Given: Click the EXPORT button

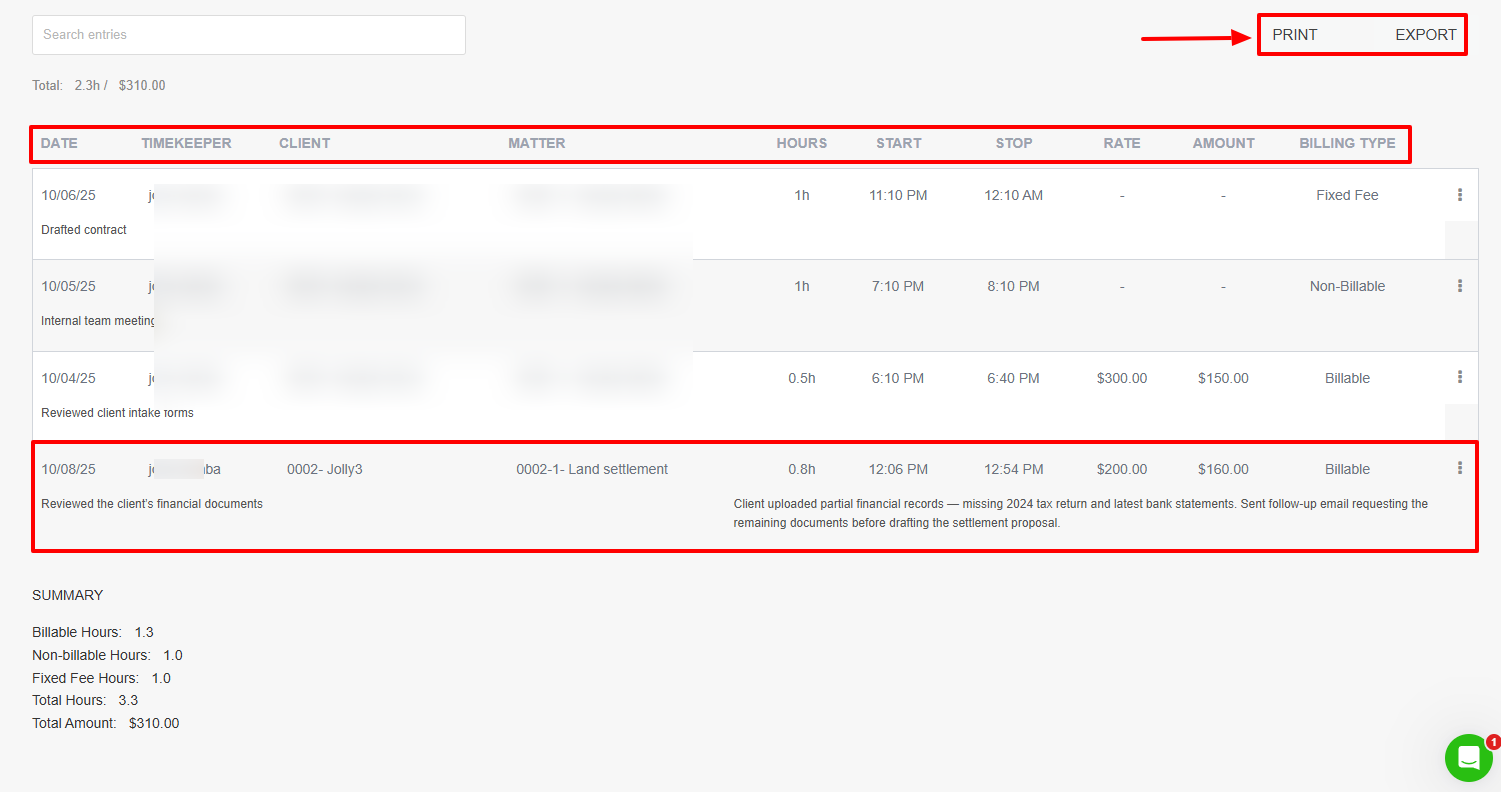Looking at the screenshot, I should [x=1425, y=35].
